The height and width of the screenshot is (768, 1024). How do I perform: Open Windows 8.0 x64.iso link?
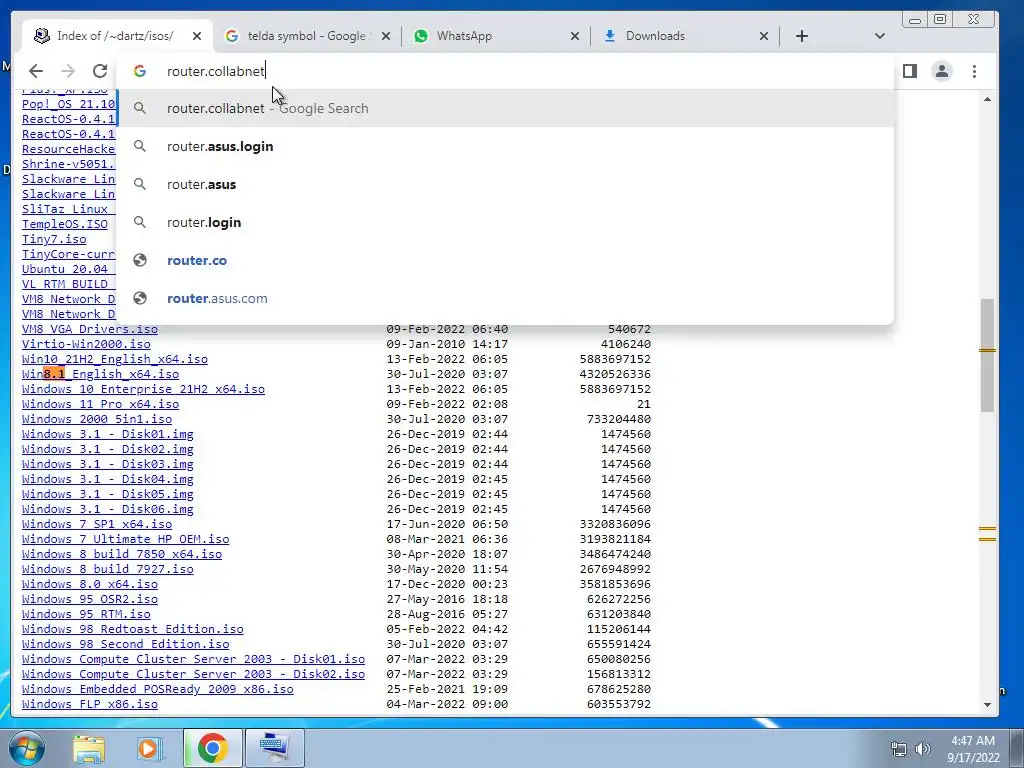tap(89, 584)
